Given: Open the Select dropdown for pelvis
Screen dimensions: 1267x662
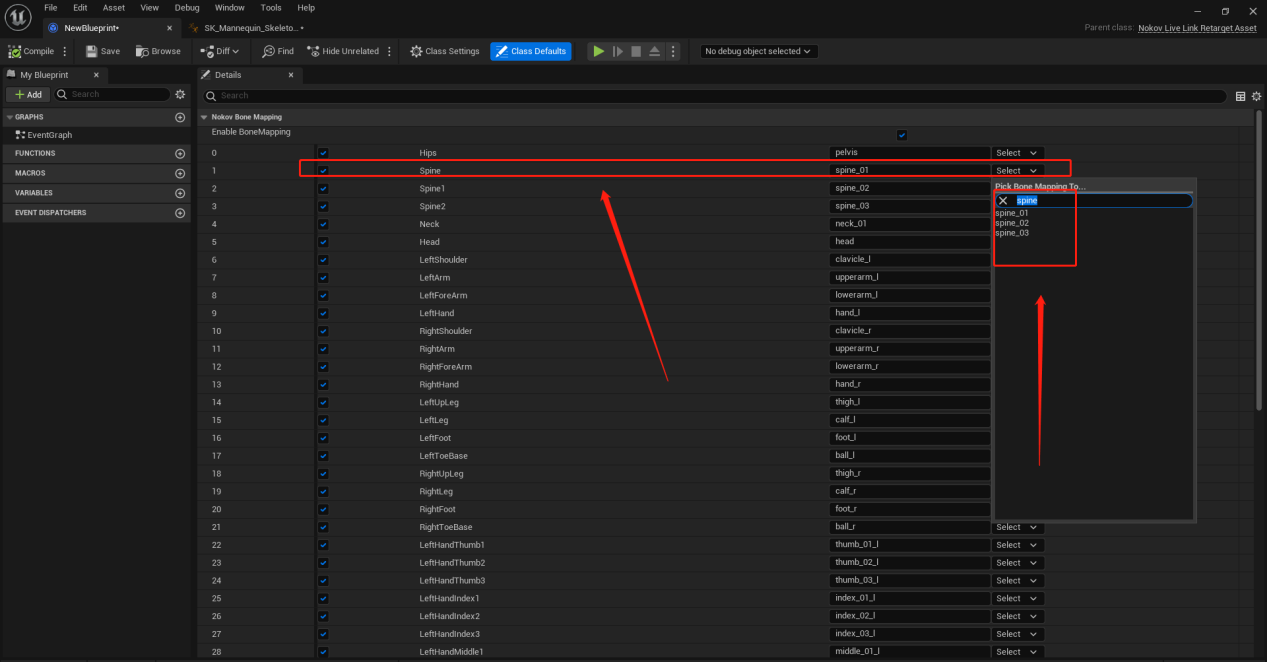Looking at the screenshot, I should click(x=1017, y=153).
